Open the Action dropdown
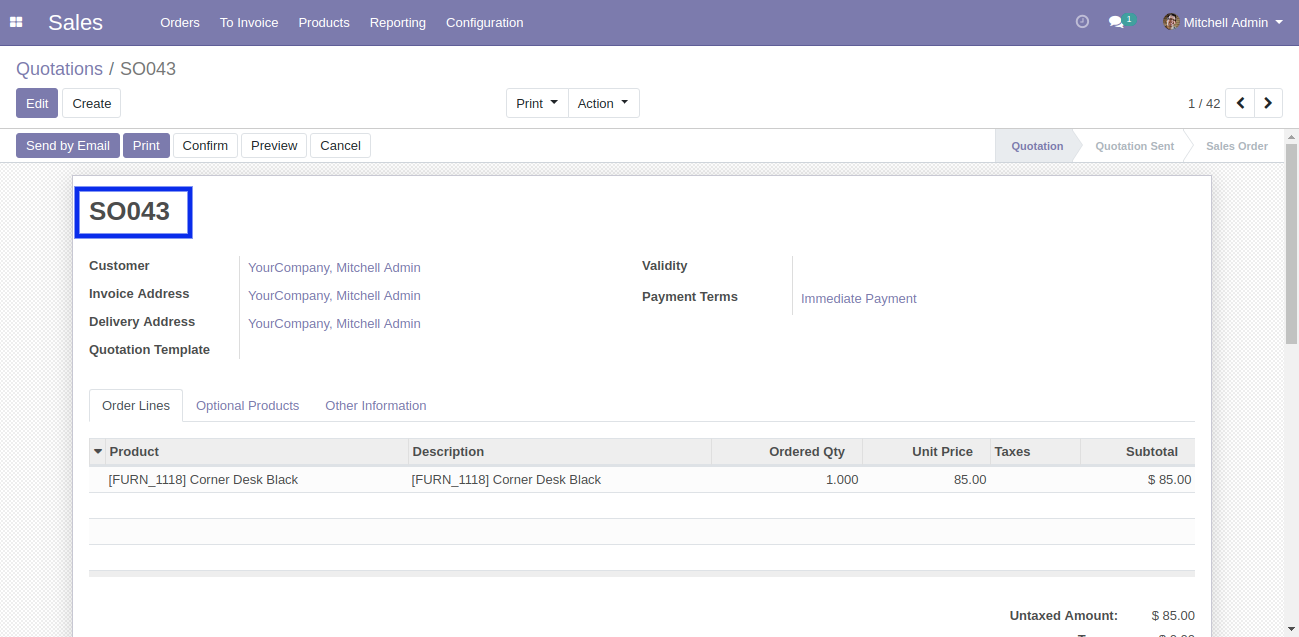The image size is (1299, 637). tap(603, 103)
